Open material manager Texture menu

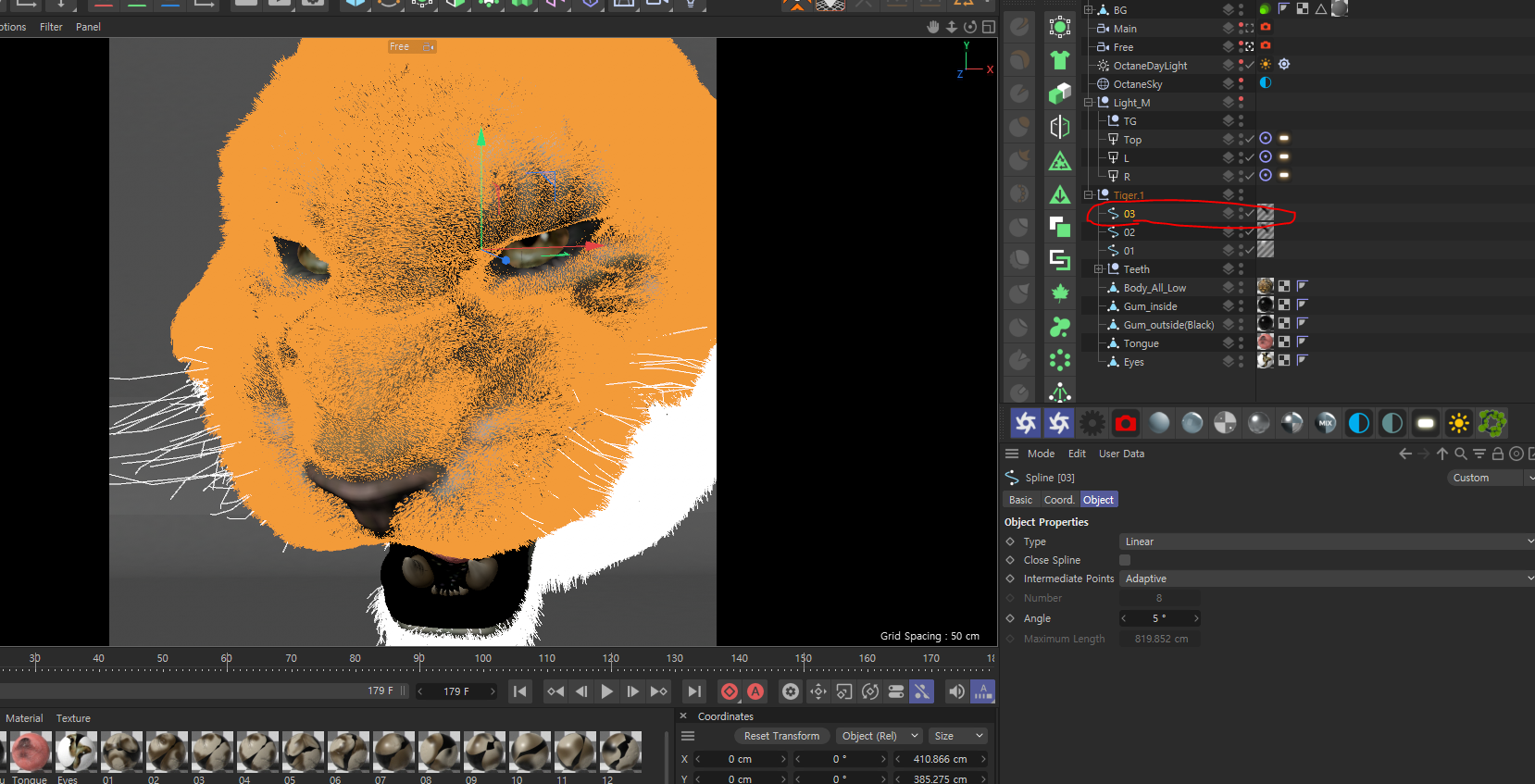pos(73,718)
